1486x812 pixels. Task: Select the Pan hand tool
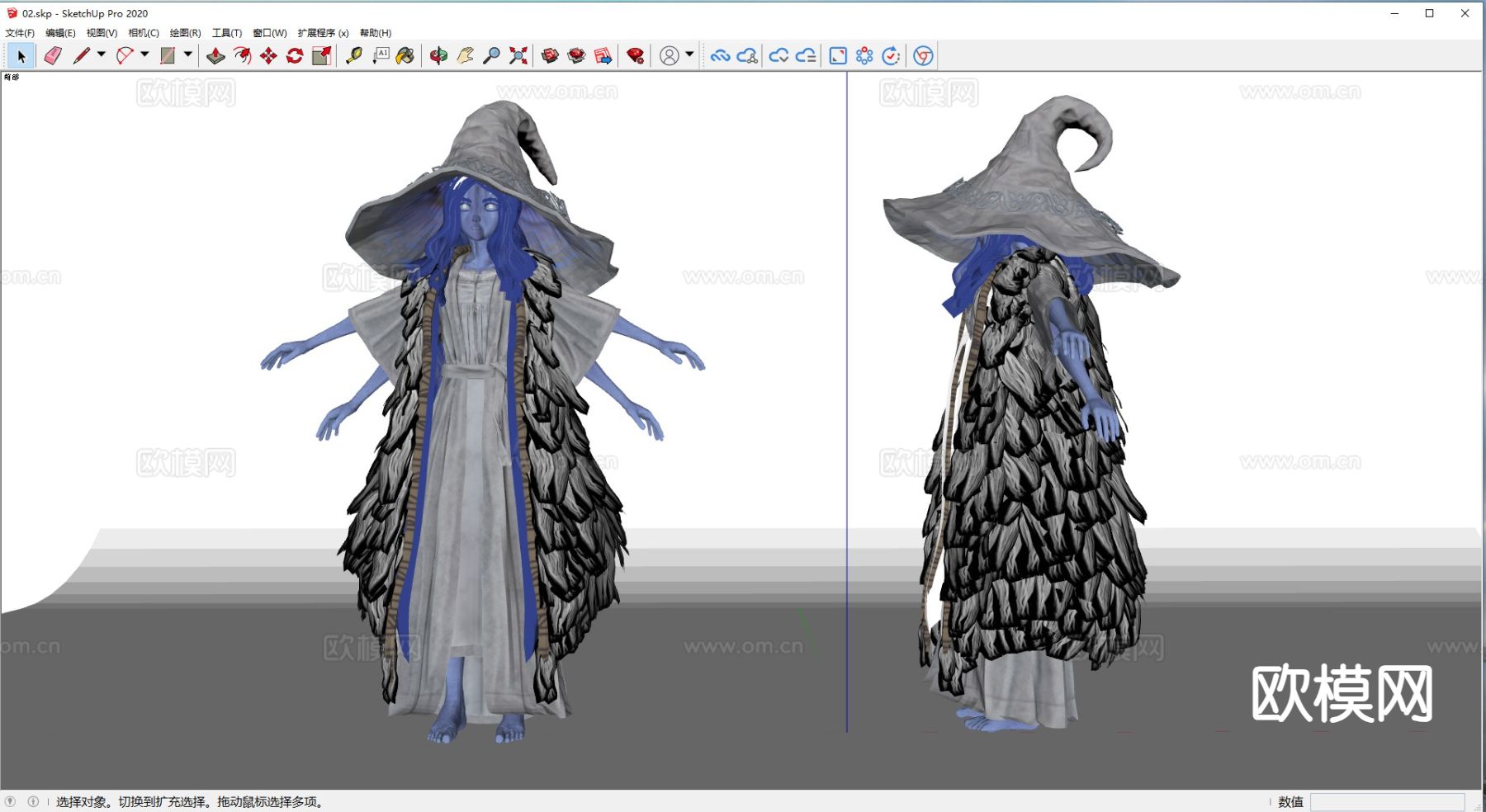point(465,55)
